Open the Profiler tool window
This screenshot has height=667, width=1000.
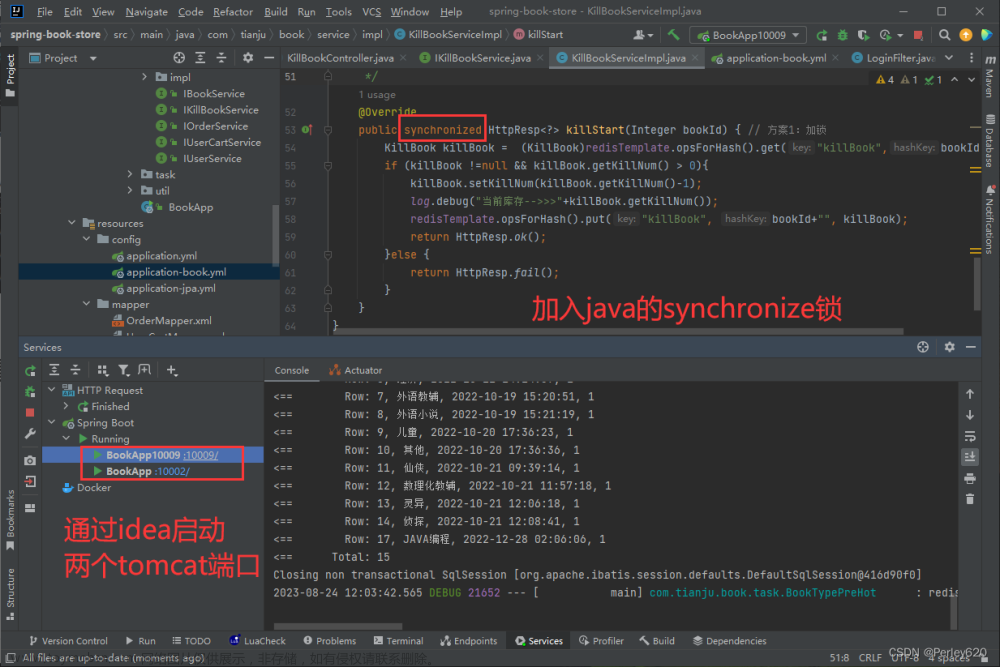(601, 641)
